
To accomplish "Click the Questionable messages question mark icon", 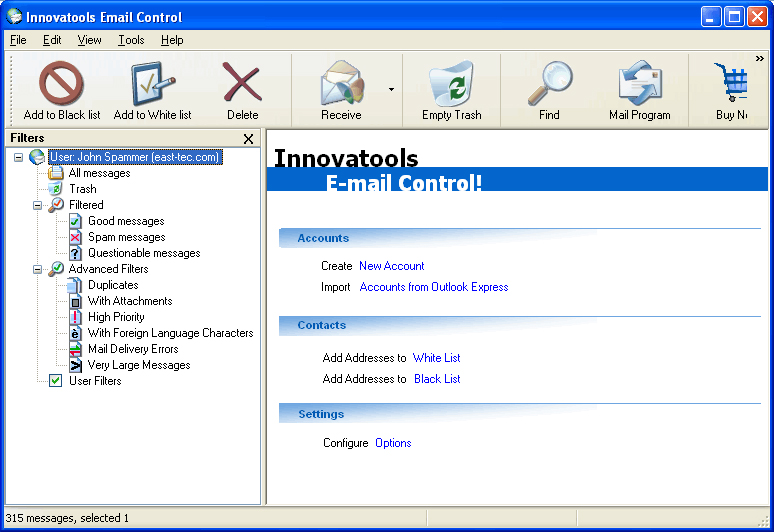I will [x=75, y=253].
